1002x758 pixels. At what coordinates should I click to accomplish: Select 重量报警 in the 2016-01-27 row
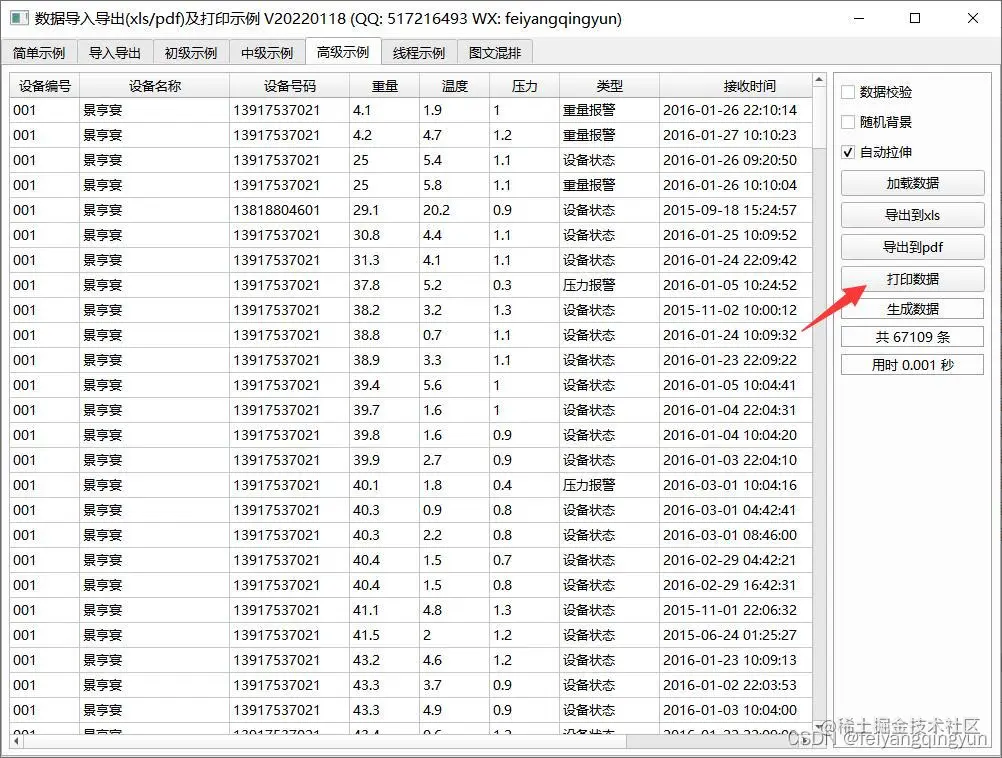pos(610,135)
